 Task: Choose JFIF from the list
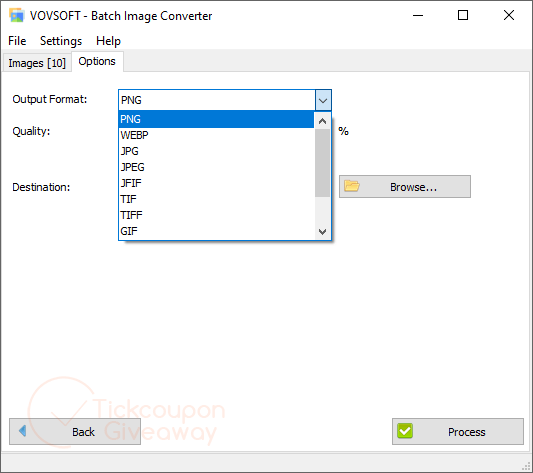(x=216, y=183)
